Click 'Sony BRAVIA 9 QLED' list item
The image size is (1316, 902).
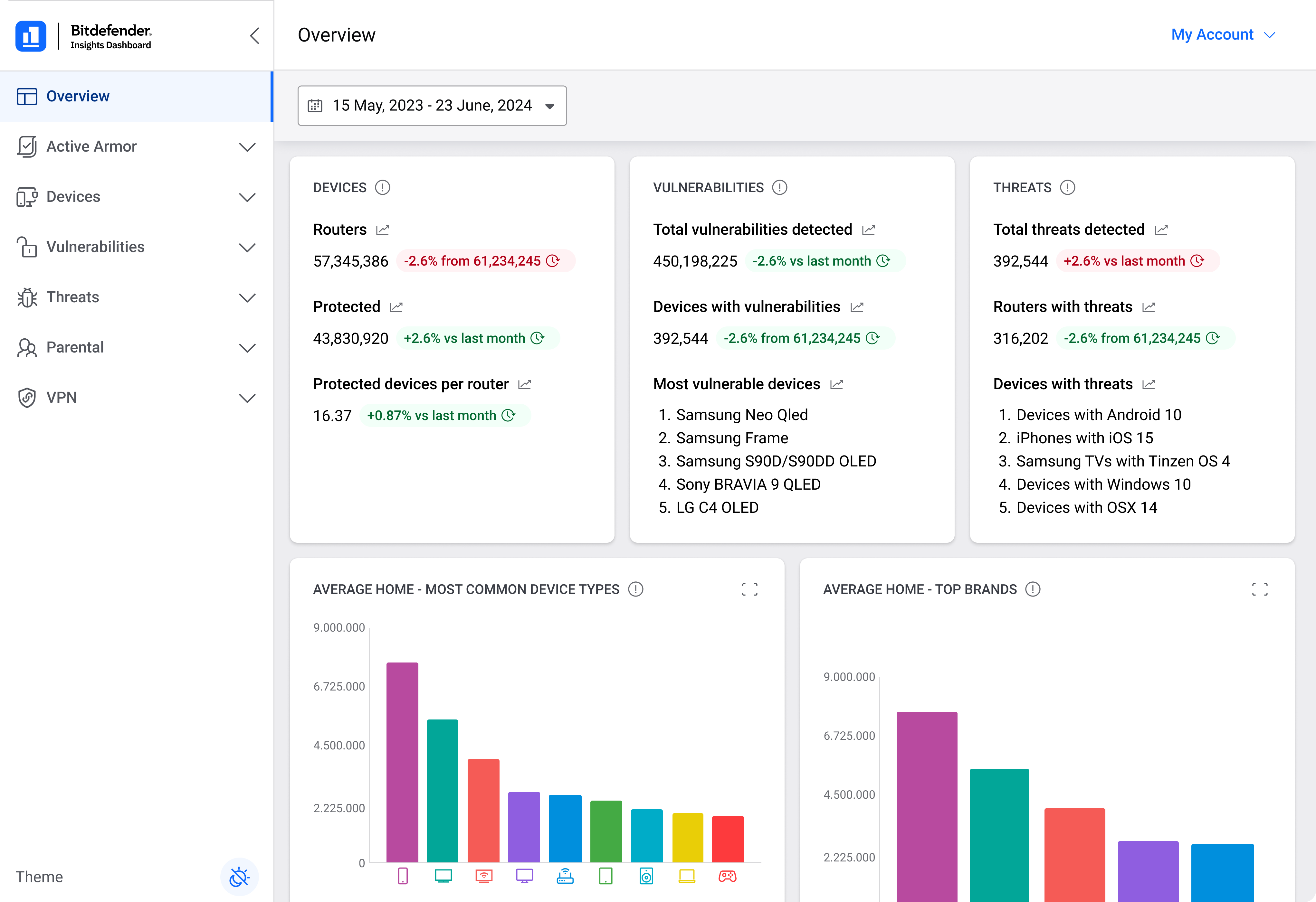click(748, 484)
